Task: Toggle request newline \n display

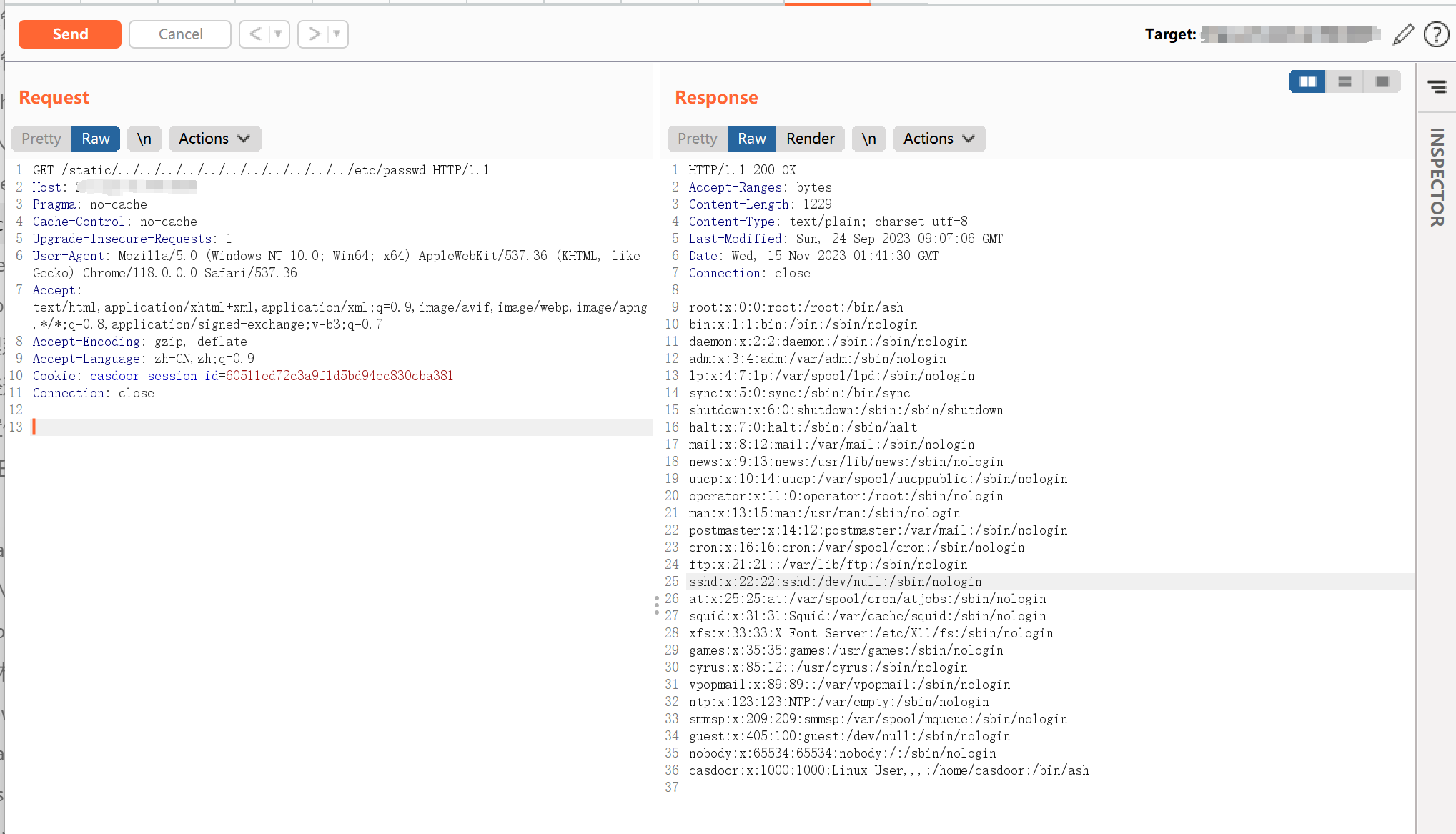Action: 144,139
